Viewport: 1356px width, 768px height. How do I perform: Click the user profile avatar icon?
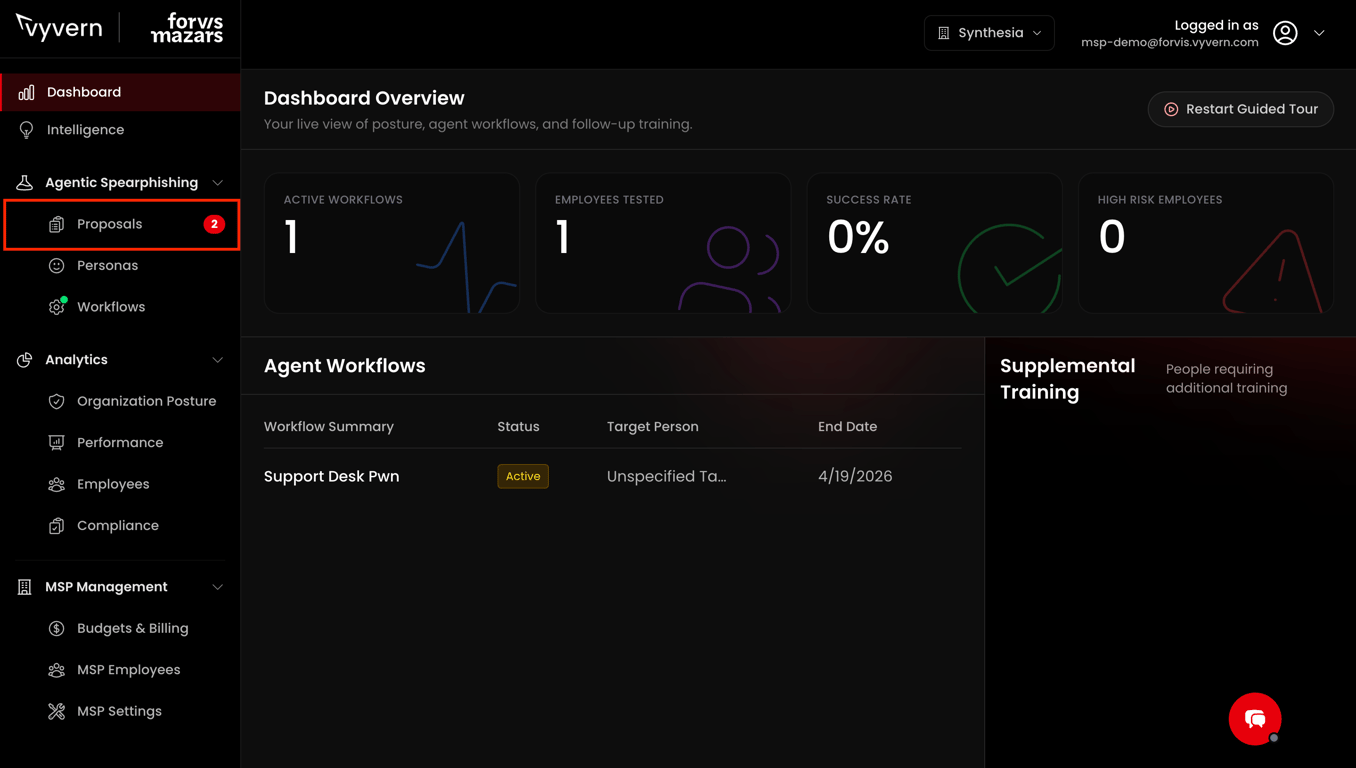click(1285, 33)
